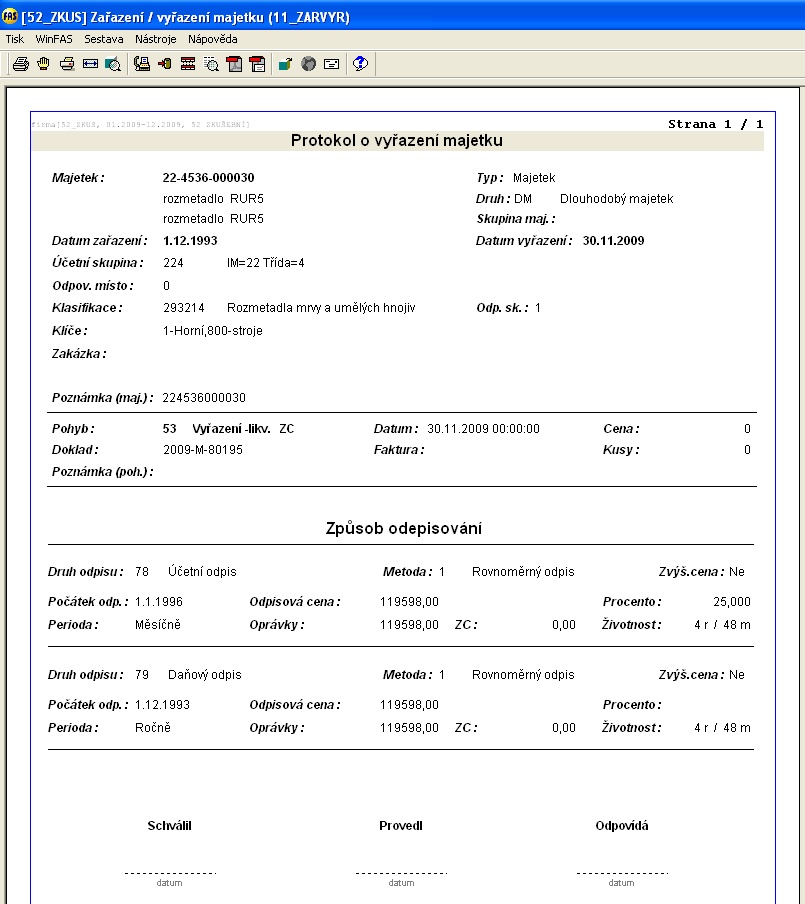This screenshot has width=805, height=904.
Task: Open the Nápověda menu
Action: tap(212, 39)
